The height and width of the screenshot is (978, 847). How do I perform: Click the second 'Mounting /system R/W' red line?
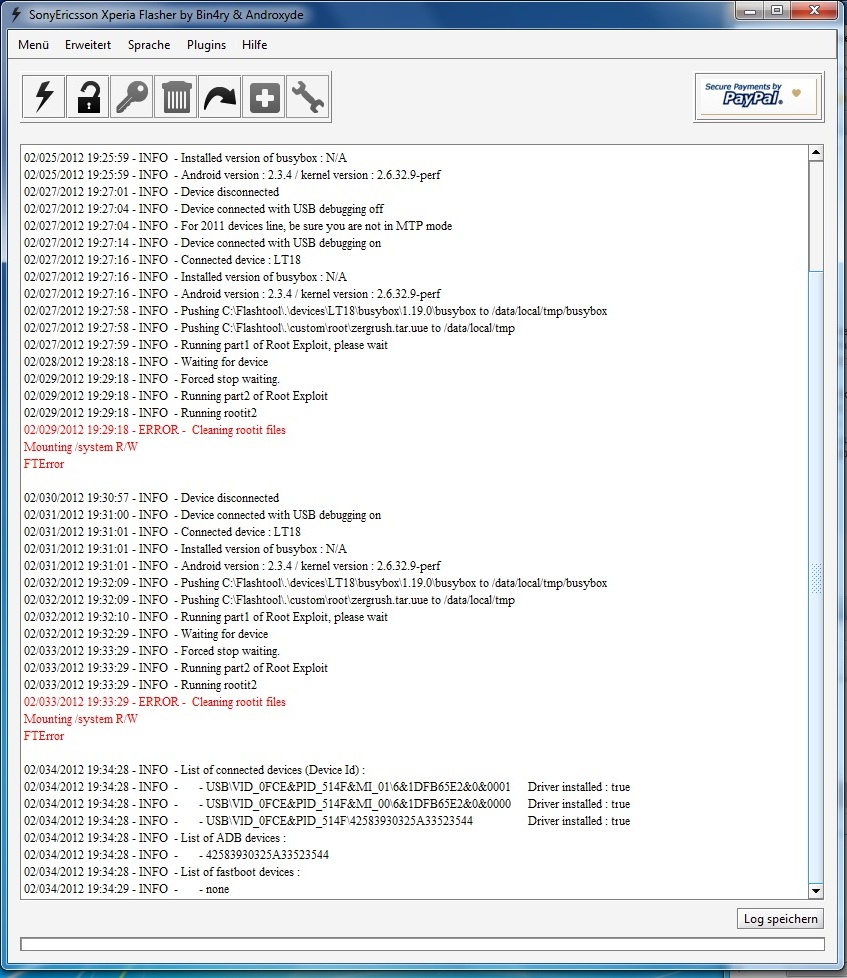(x=80, y=719)
